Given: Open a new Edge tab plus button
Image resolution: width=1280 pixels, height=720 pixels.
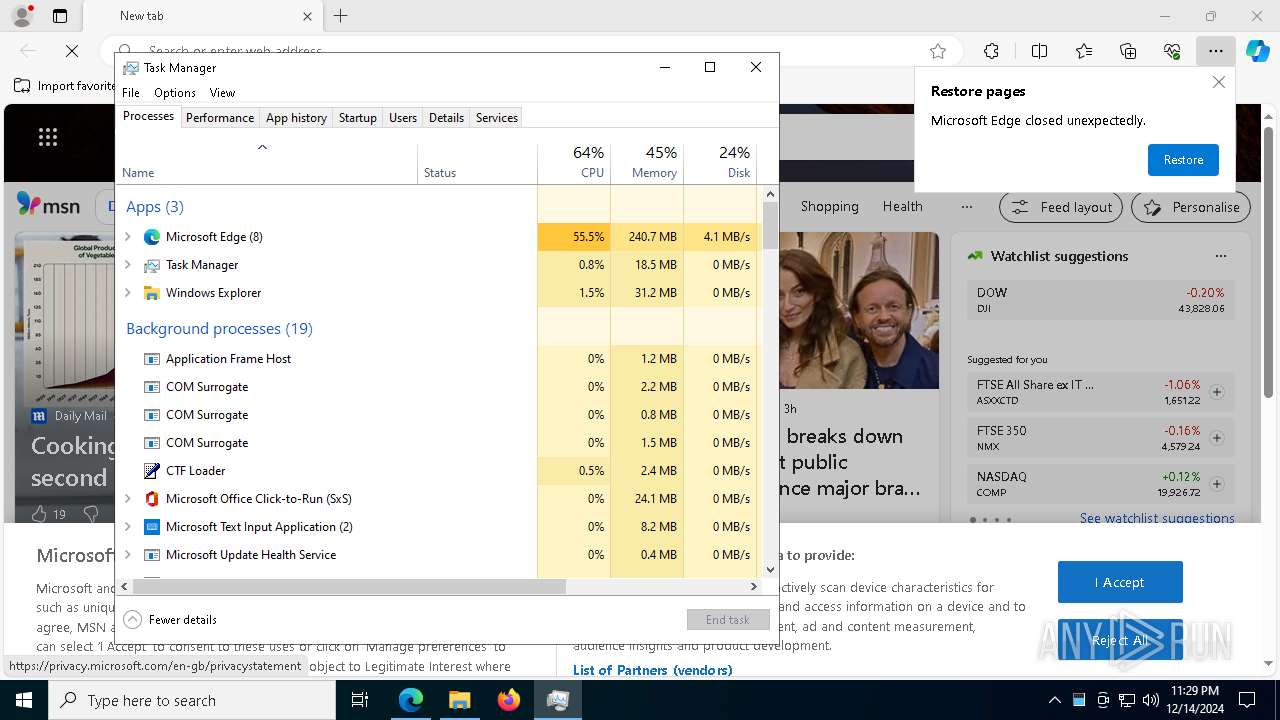Looking at the screenshot, I should [x=341, y=16].
